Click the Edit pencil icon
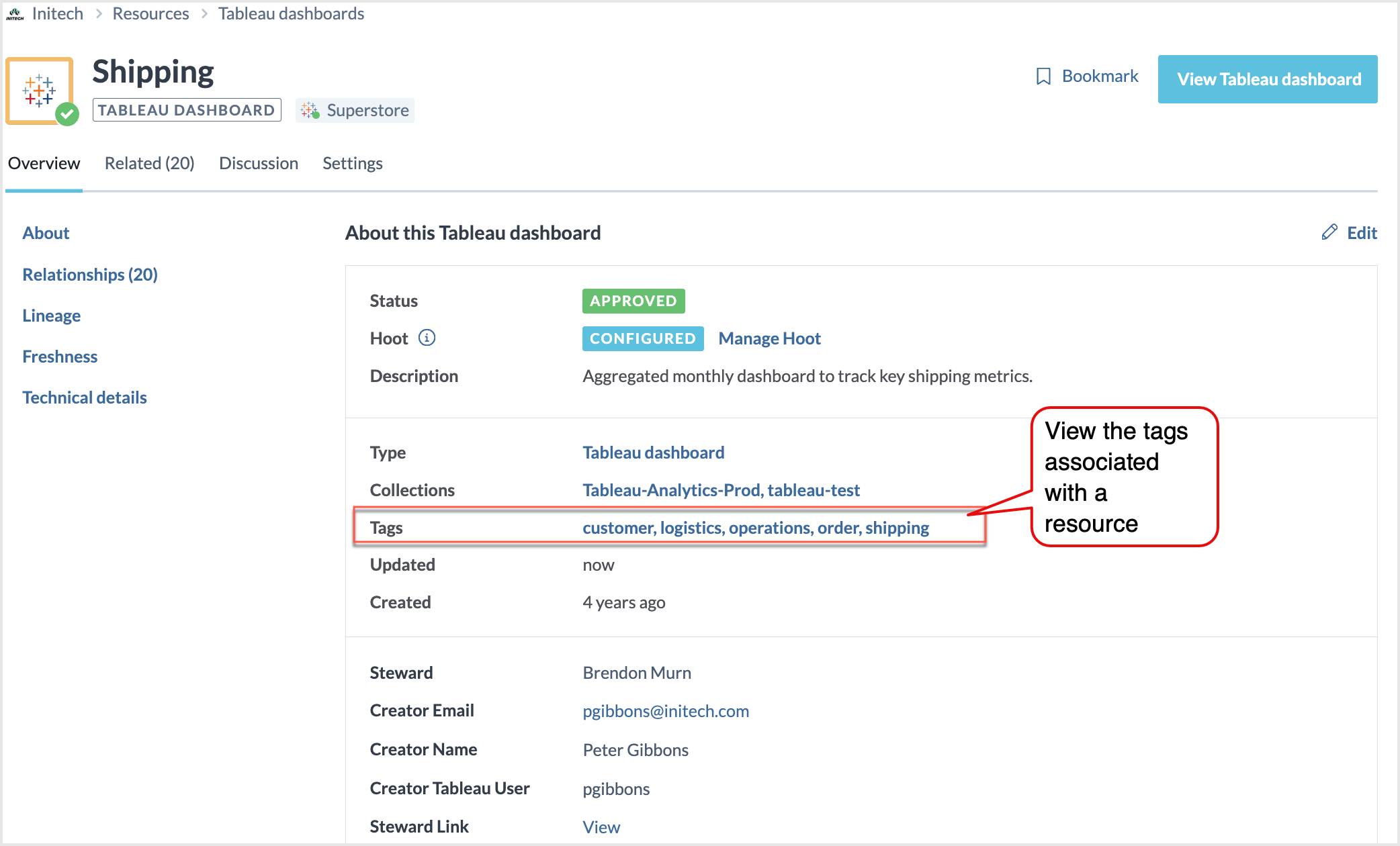 coord(1329,232)
